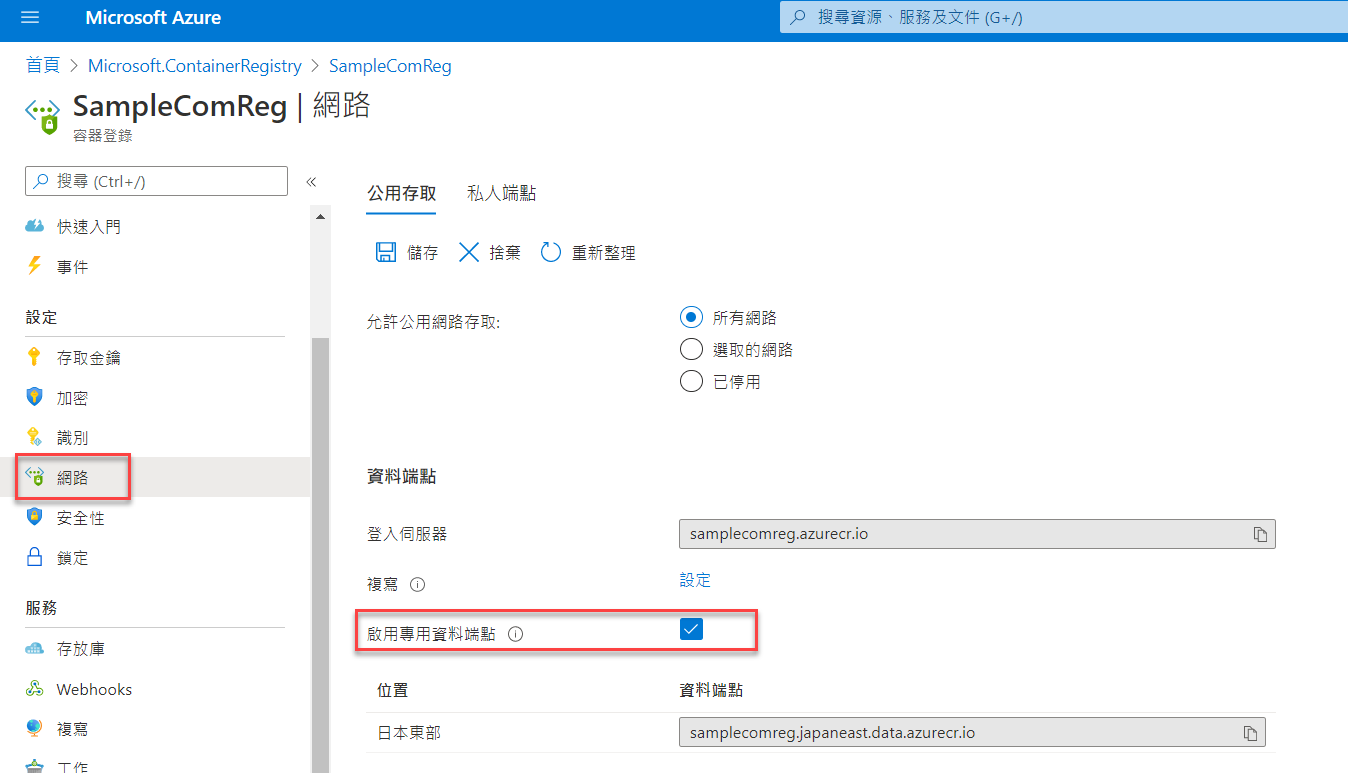Viewport: 1348px width, 773px height.
Task: Copy the Japan East data endpoint
Action: 1250,733
